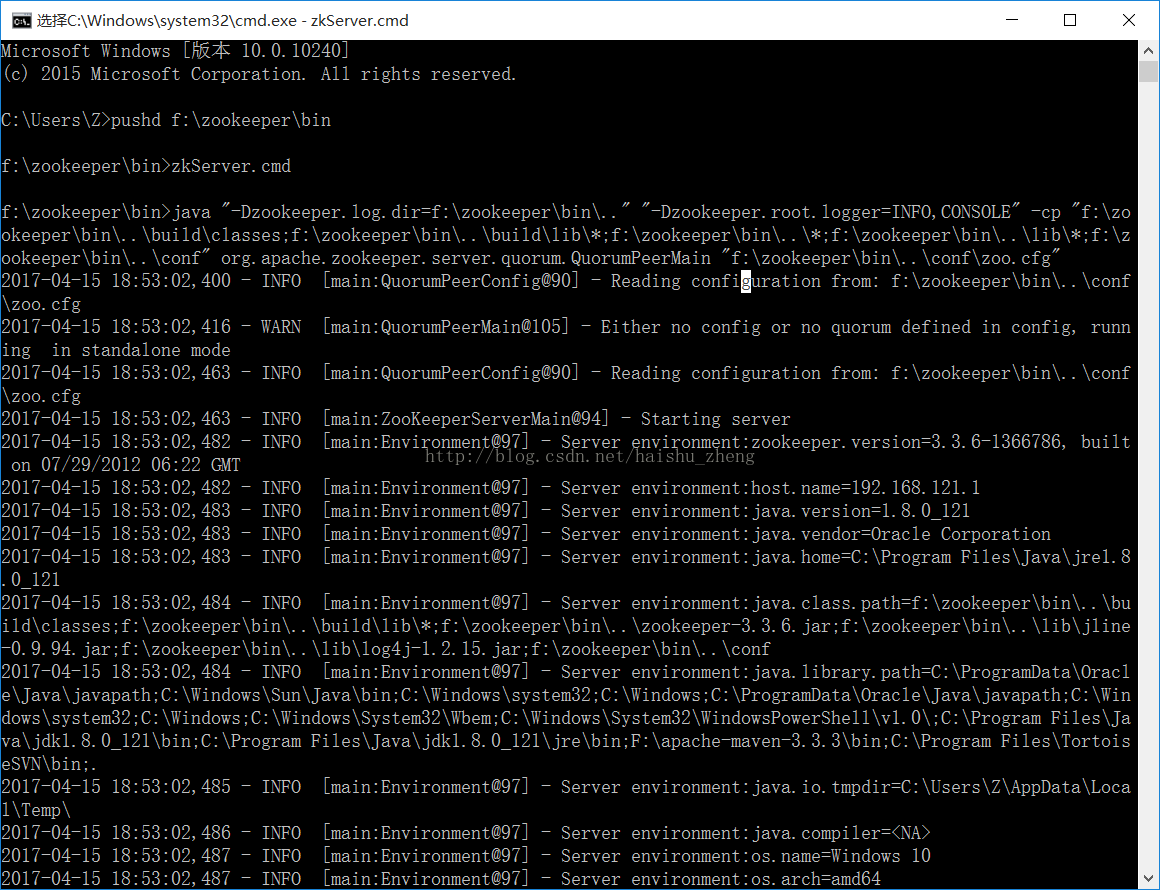This screenshot has height=890, width=1160.
Task: Click 'on 07/29/2012 06:22 GMT' build date text
Action: pos(125,465)
